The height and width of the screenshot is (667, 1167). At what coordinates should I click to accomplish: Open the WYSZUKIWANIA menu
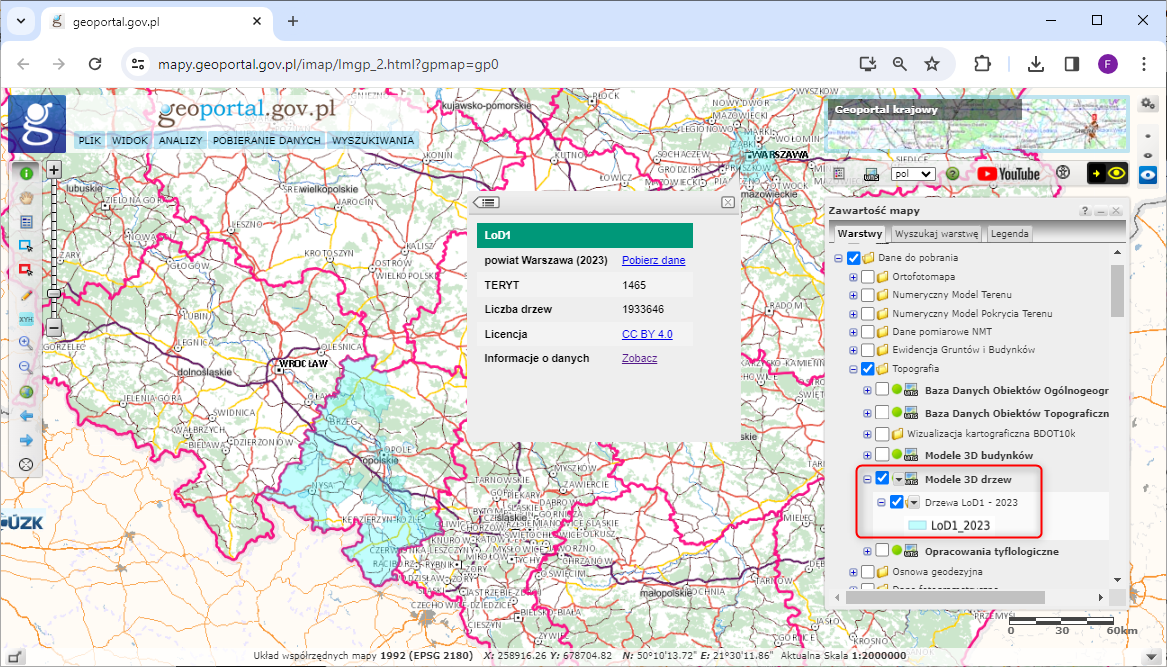coord(373,140)
